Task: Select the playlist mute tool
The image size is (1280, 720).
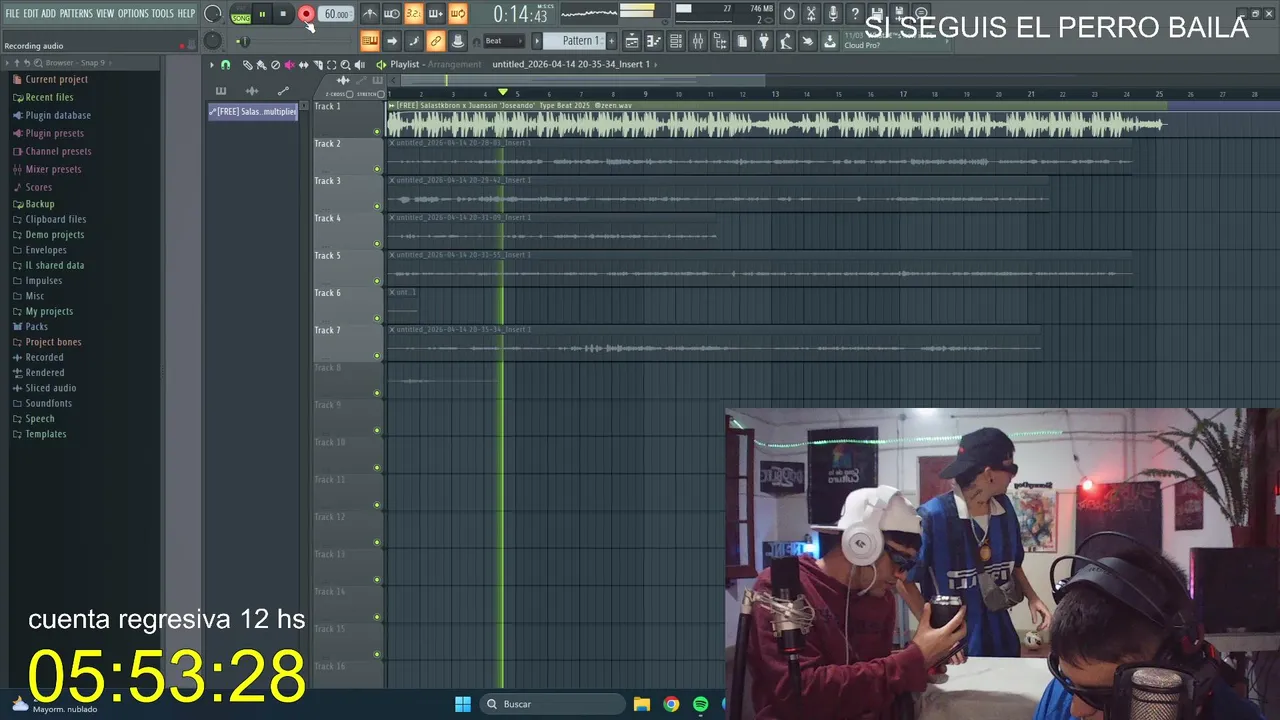Action: (x=290, y=65)
